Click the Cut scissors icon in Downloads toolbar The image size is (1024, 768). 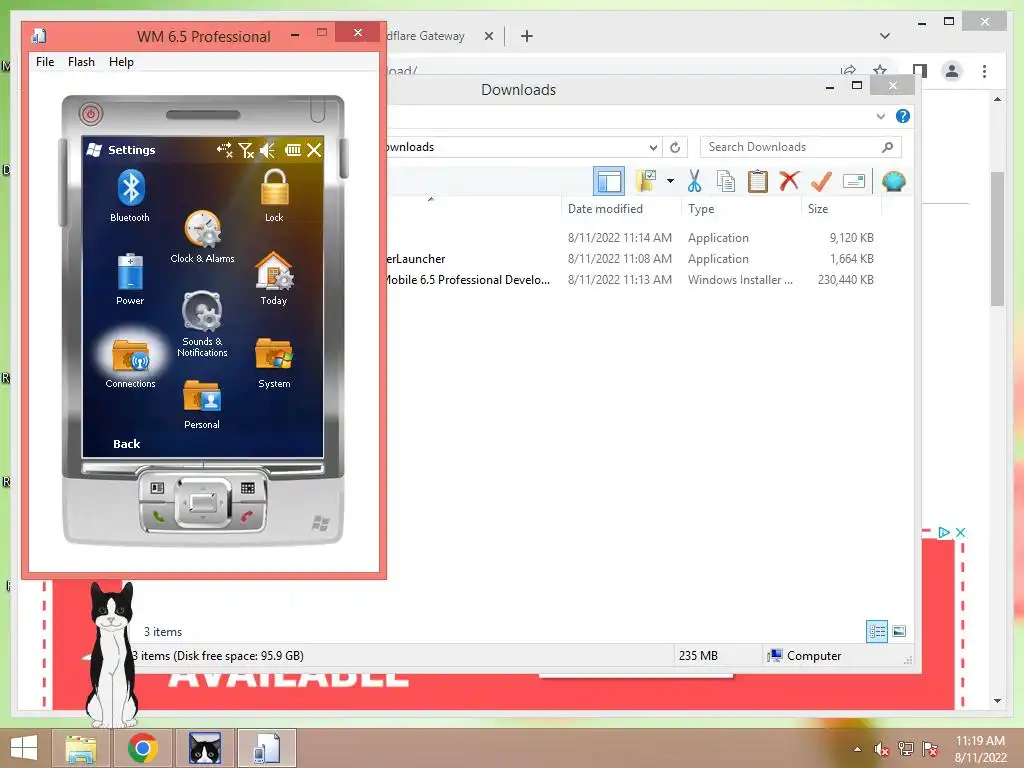694,181
